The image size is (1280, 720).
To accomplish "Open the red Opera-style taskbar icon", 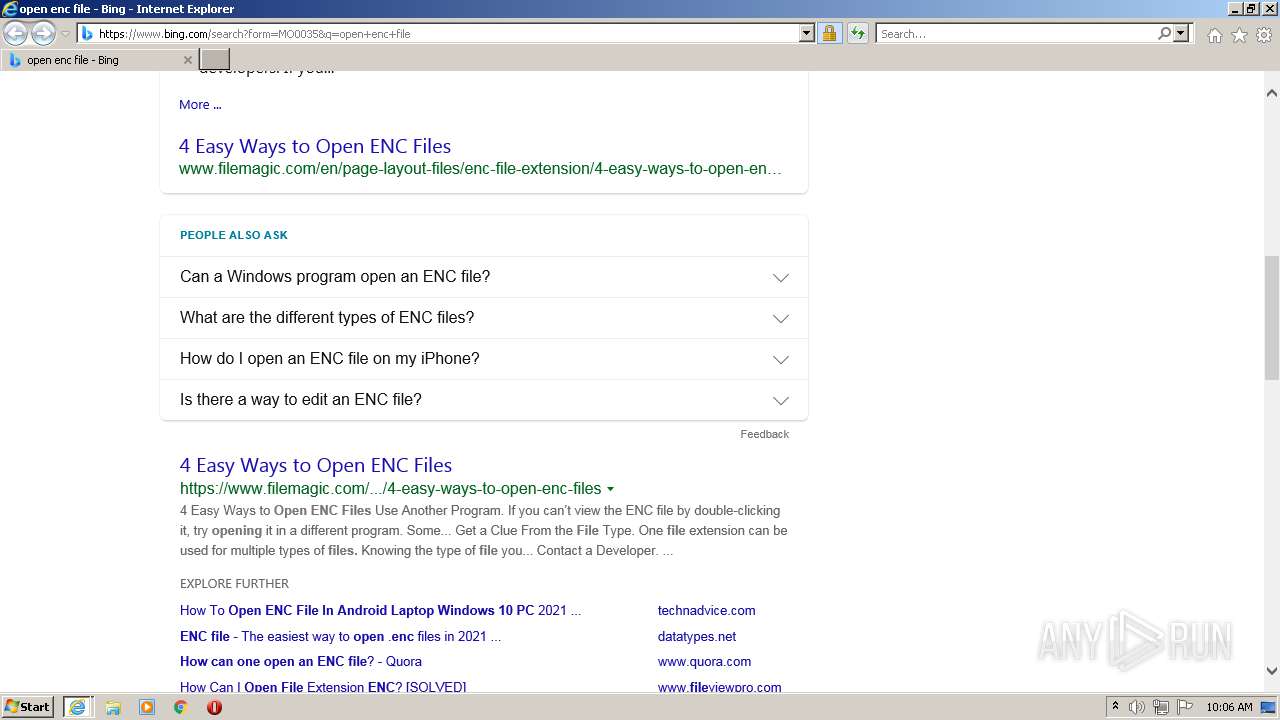I will coord(214,707).
